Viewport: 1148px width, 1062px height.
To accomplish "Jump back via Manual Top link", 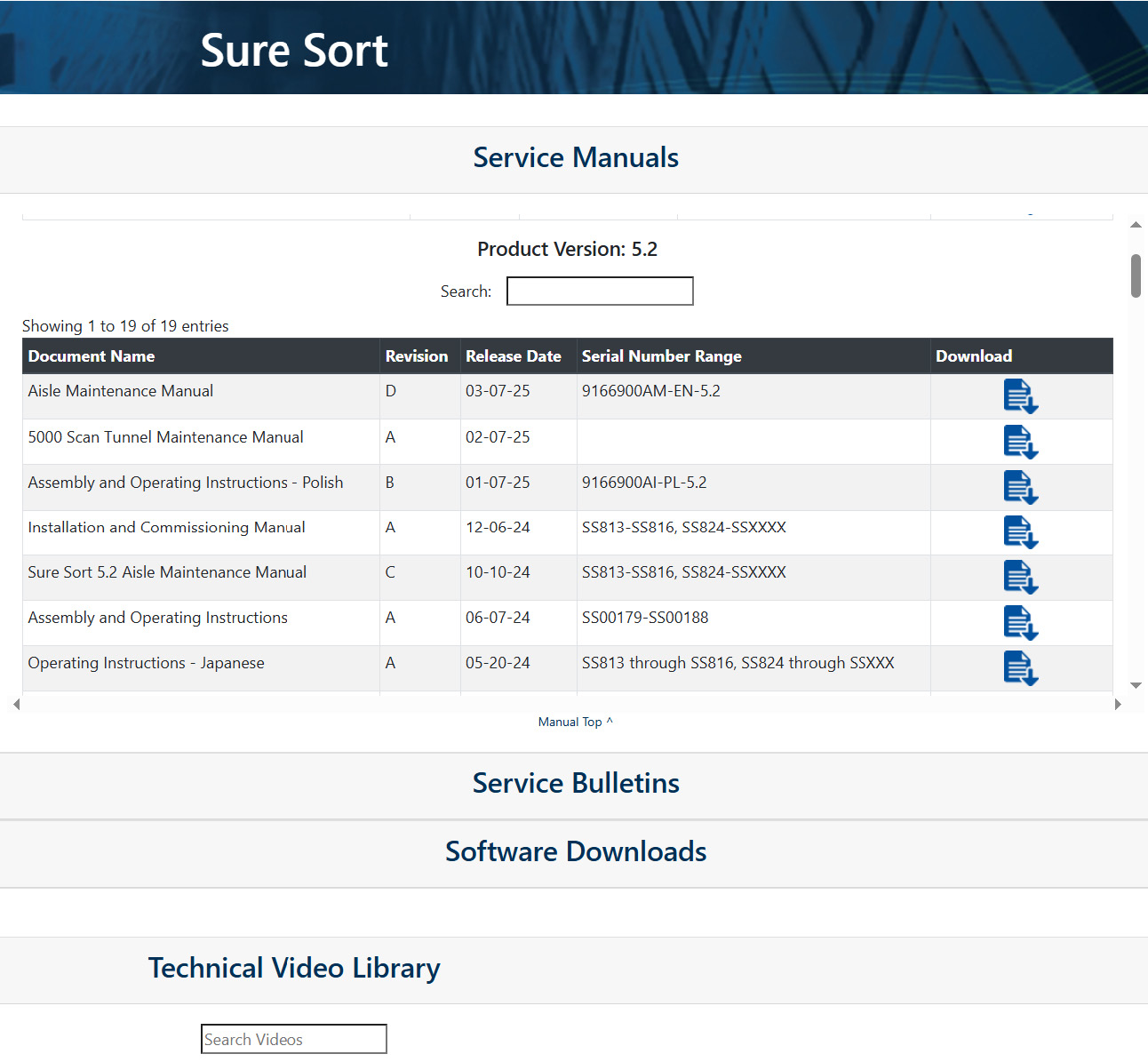I will 575,722.
